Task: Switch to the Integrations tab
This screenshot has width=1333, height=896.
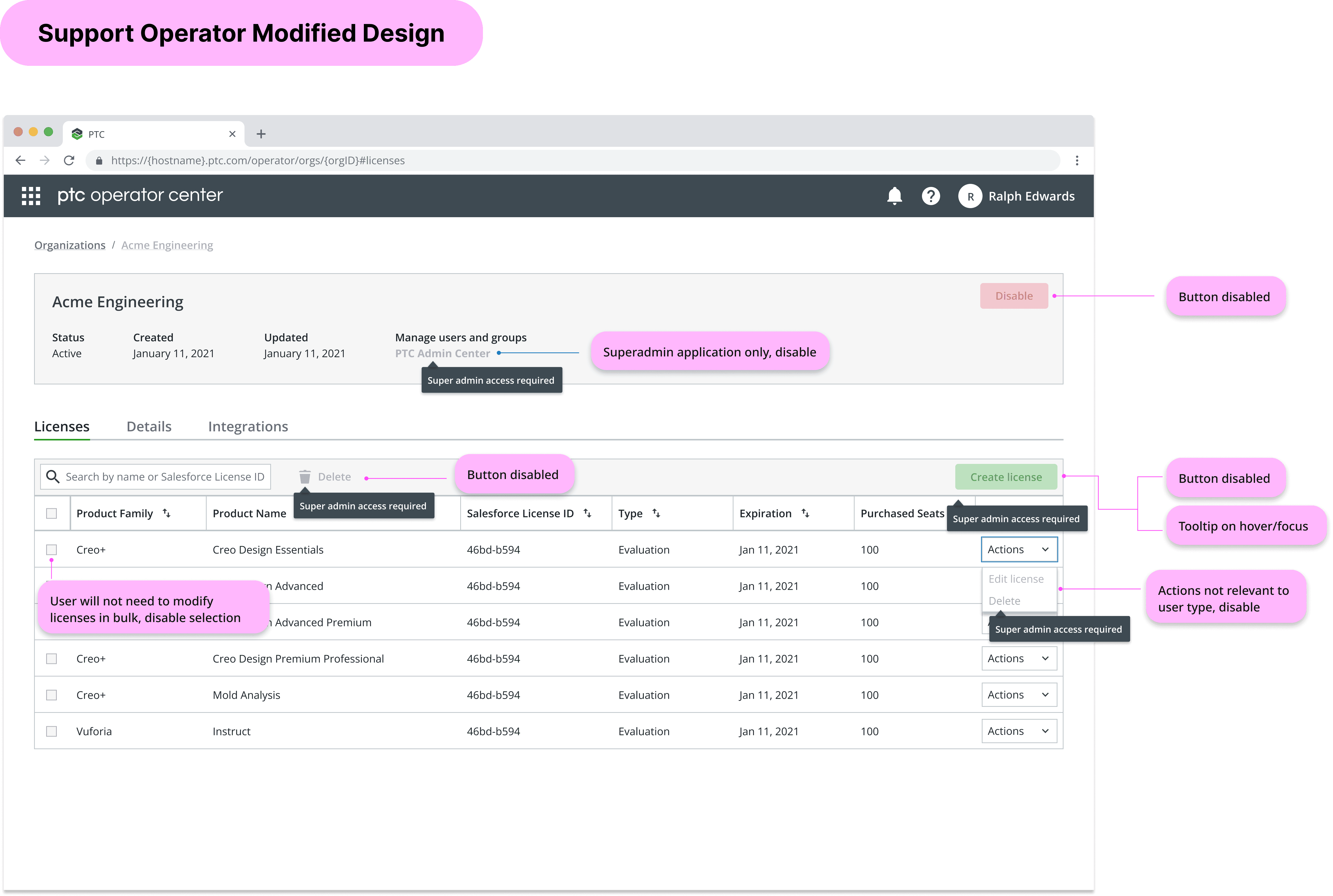Action: click(248, 426)
